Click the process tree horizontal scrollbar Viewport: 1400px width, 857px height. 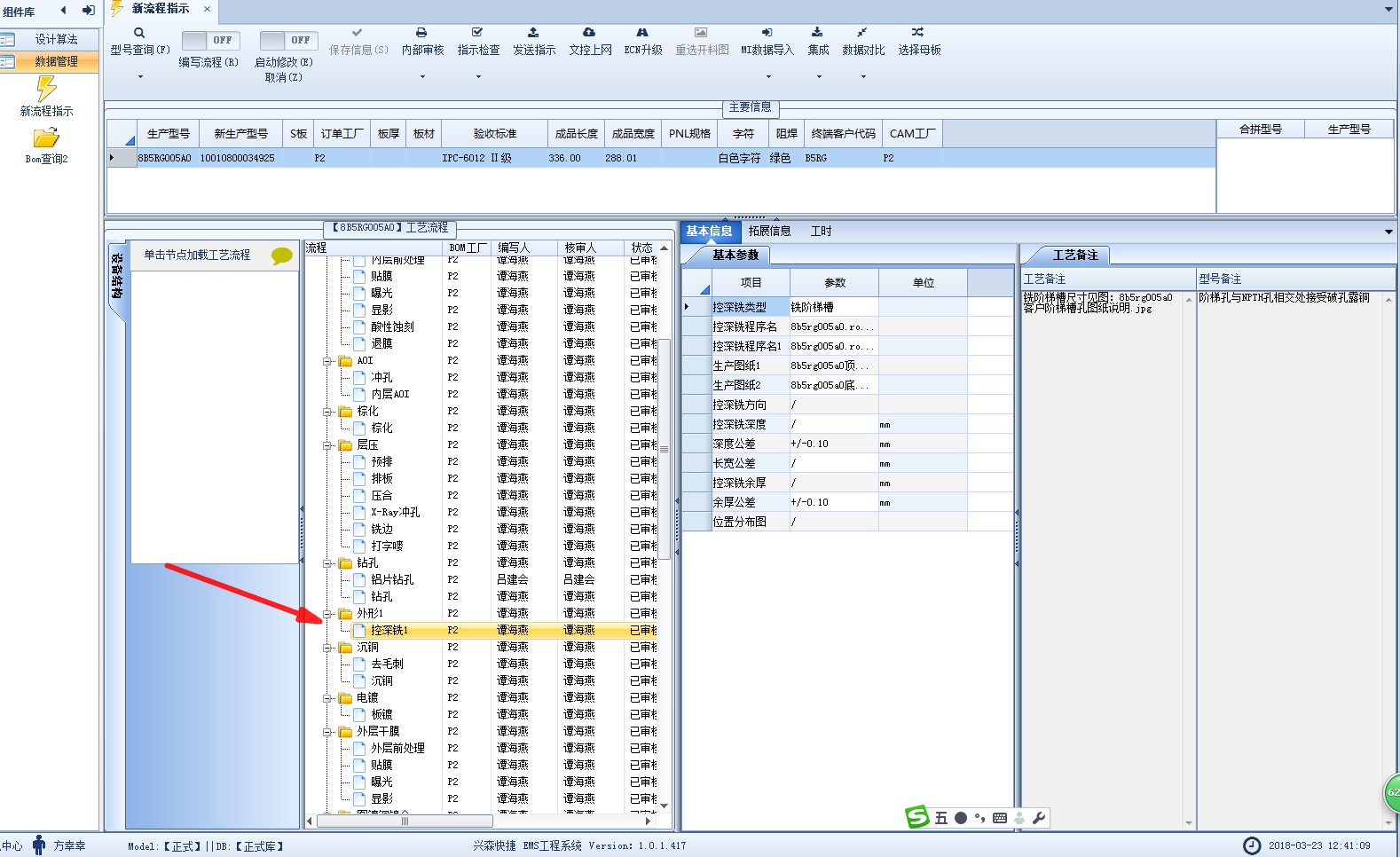[405, 822]
